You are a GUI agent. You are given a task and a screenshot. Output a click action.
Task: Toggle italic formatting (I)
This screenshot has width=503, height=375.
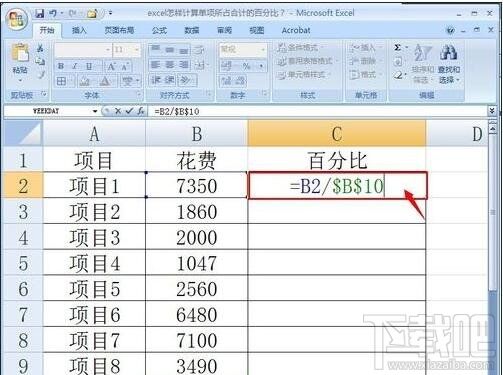click(x=75, y=66)
